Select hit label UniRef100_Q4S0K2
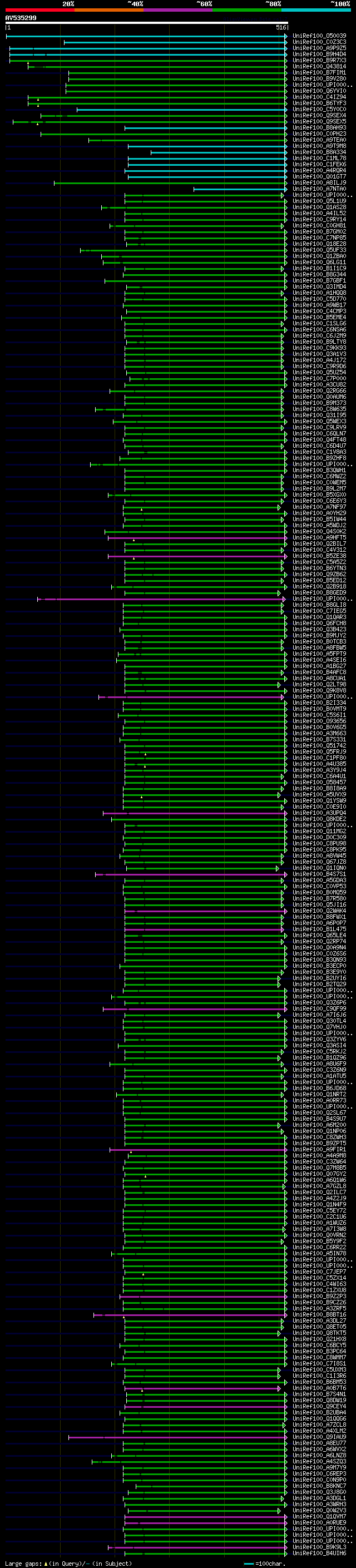The image size is (356, 1568). pyautogui.click(x=319, y=531)
